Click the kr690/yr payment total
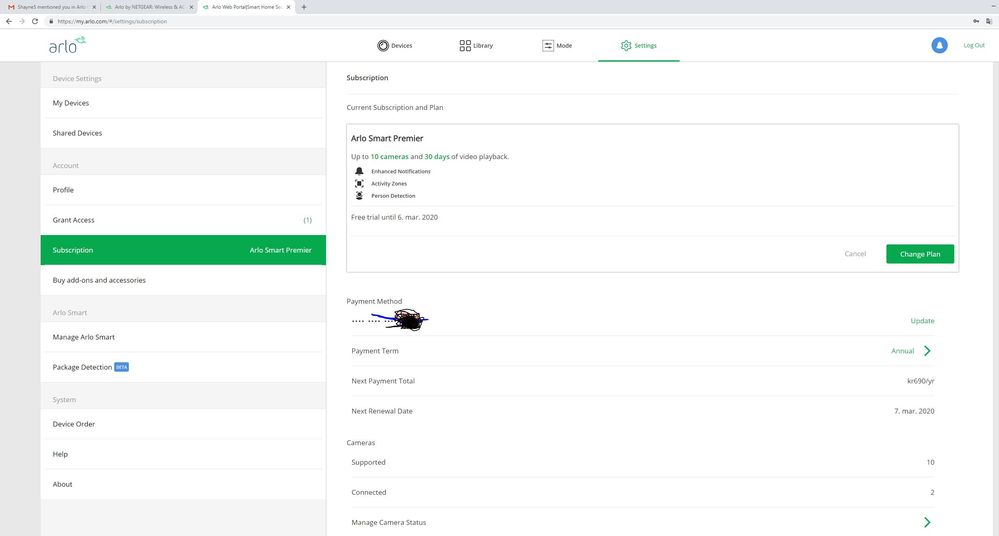The image size is (999, 536). pyautogui.click(x=921, y=381)
